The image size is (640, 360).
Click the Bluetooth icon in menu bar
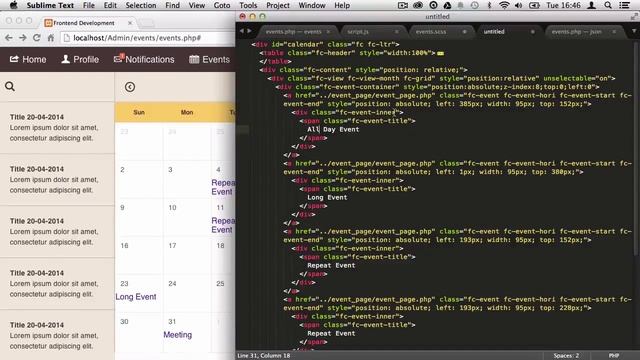pyautogui.click(x=489, y=5)
